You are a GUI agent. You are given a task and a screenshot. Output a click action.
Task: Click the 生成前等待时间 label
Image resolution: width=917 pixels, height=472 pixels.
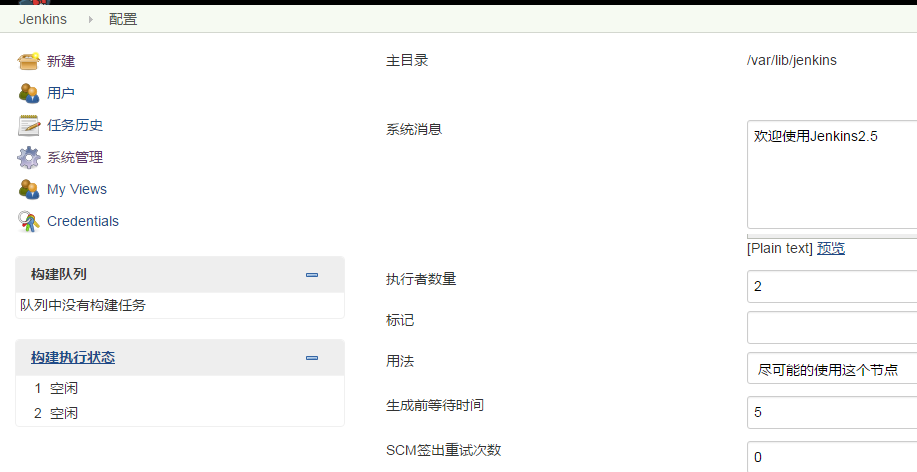[x=435, y=405]
